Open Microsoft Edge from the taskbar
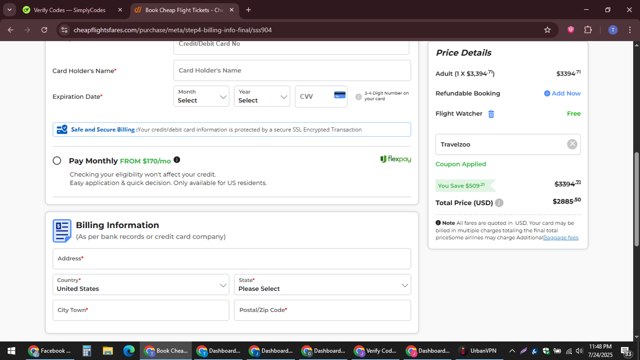640x360 pixels. [x=129, y=351]
